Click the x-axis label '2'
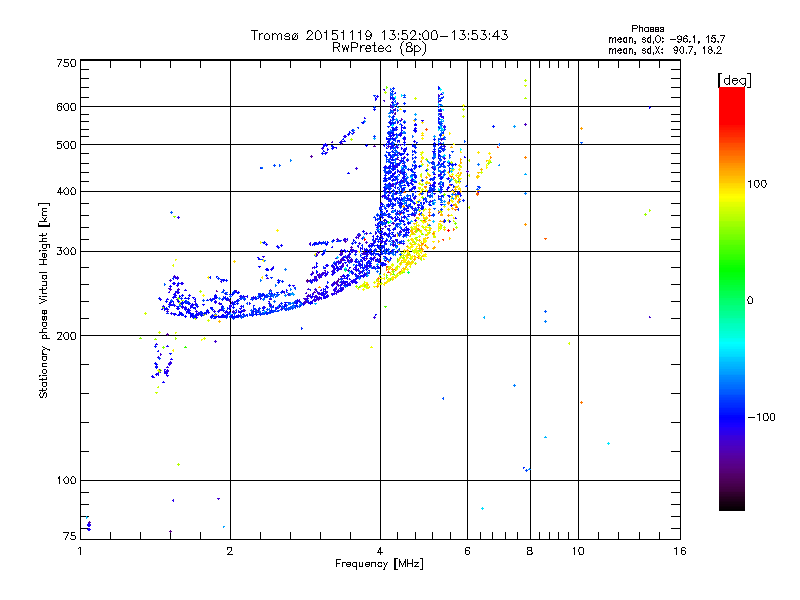Screen dimensions: 800x600 click(x=230, y=551)
